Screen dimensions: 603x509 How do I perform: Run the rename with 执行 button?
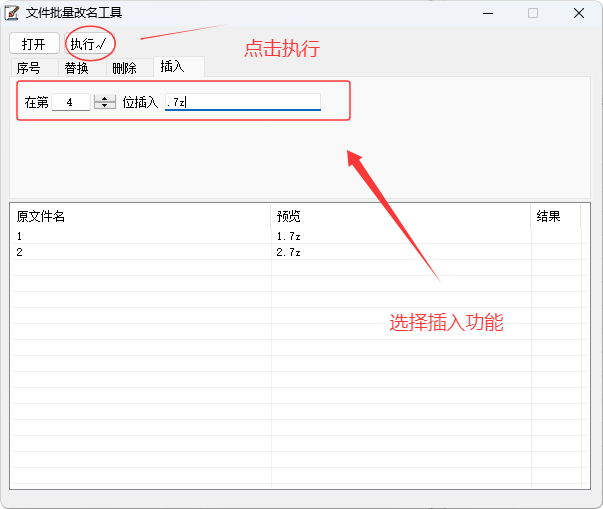point(90,43)
